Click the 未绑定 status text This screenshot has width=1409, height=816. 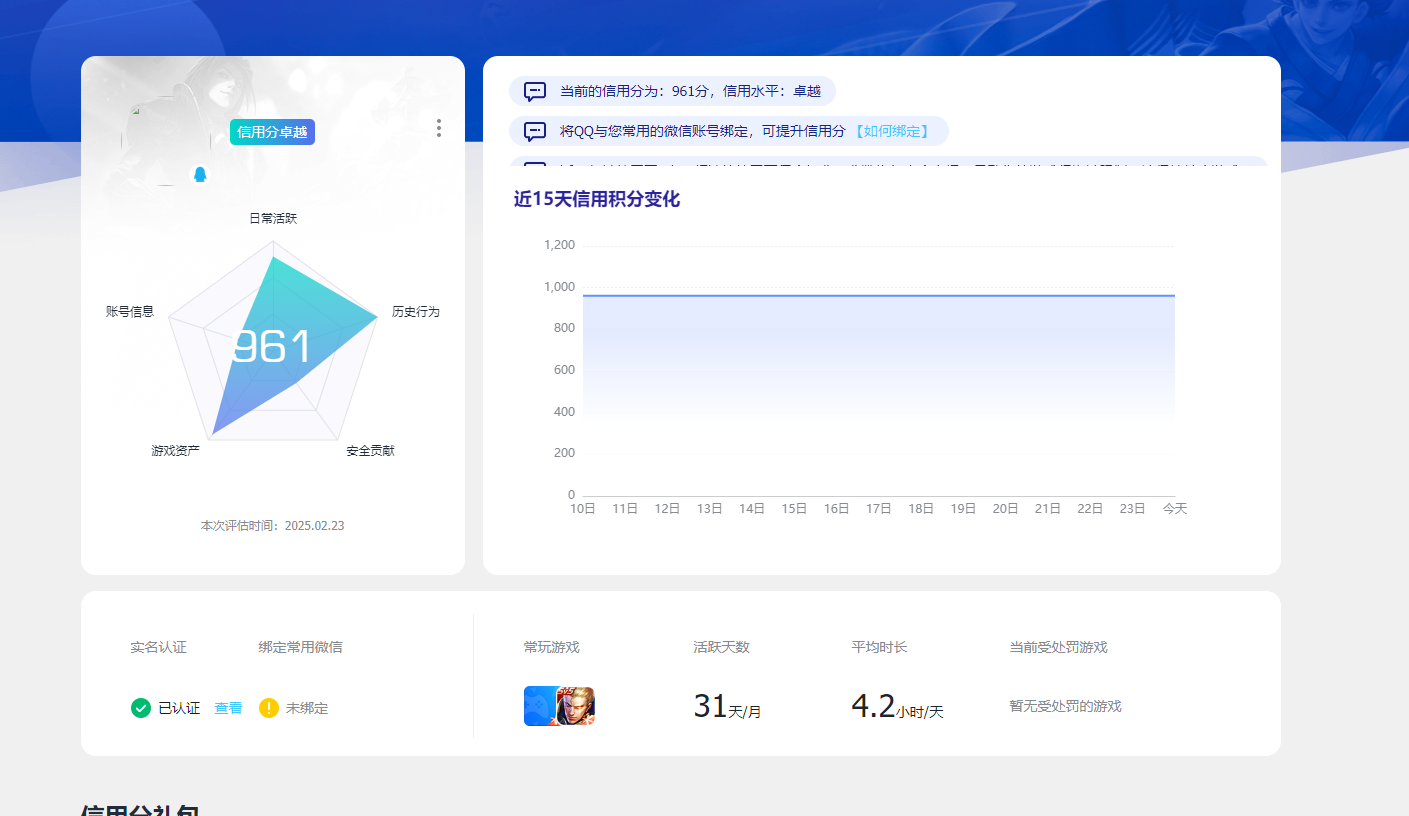click(307, 708)
